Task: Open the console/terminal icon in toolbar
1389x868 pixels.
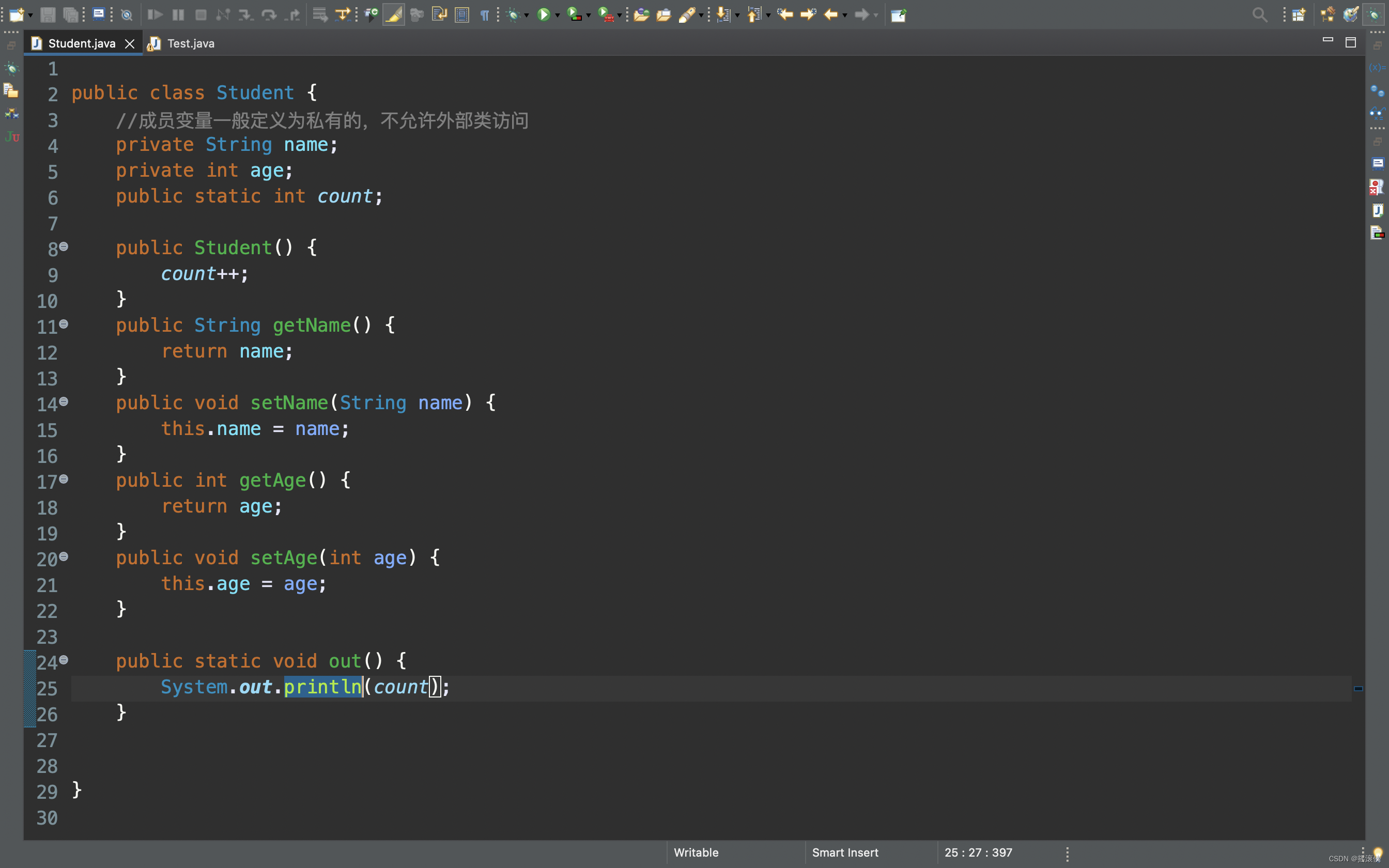Action: (x=99, y=14)
